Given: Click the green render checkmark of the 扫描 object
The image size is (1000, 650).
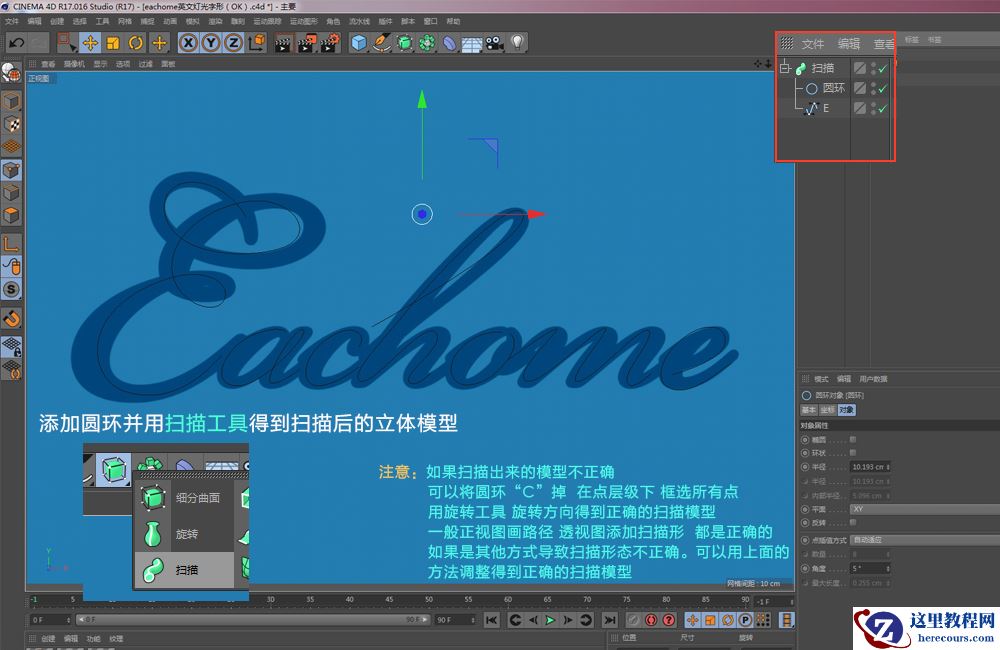Looking at the screenshot, I should pyautogui.click(x=884, y=68).
